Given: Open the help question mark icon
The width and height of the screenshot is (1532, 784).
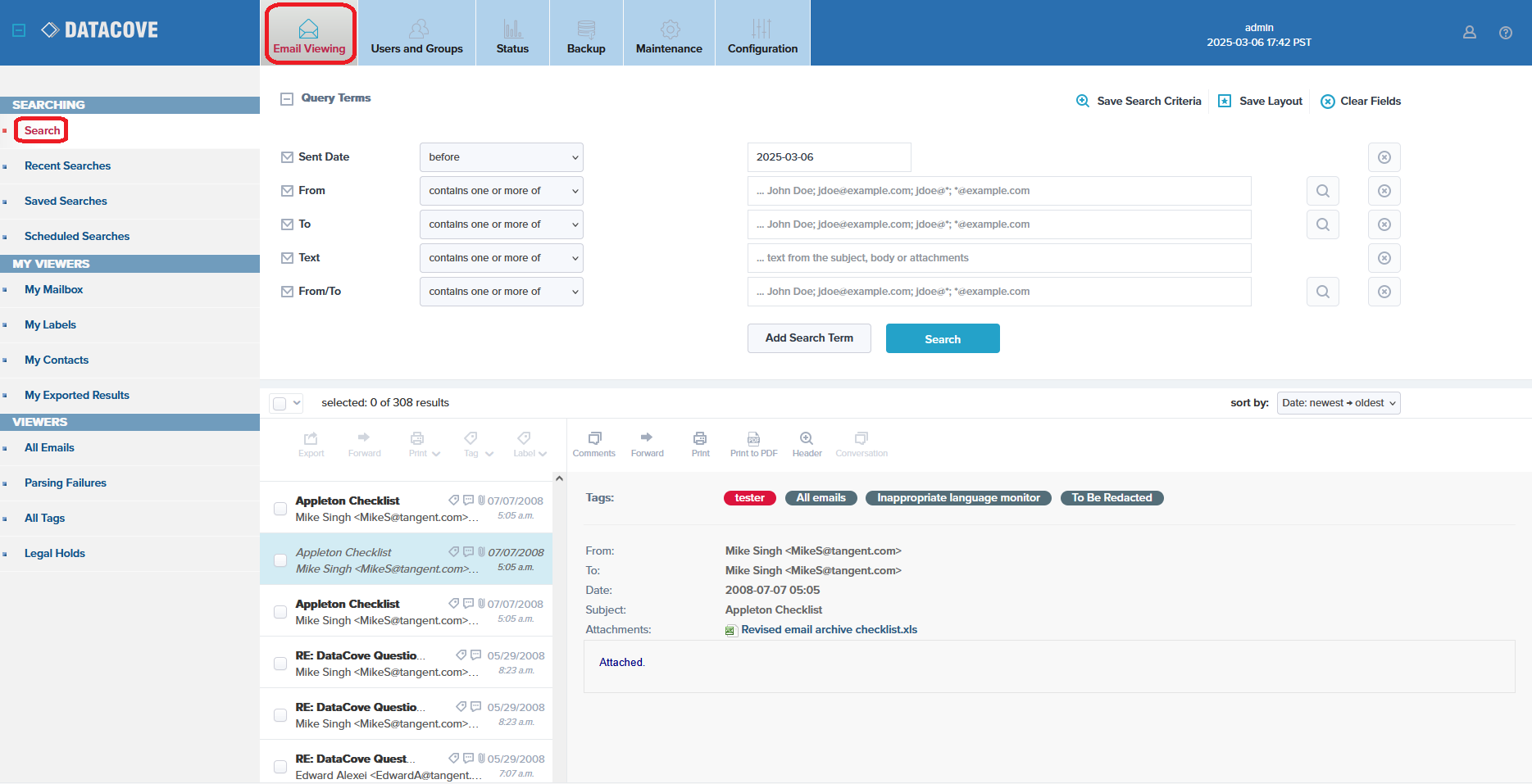Looking at the screenshot, I should (1506, 33).
